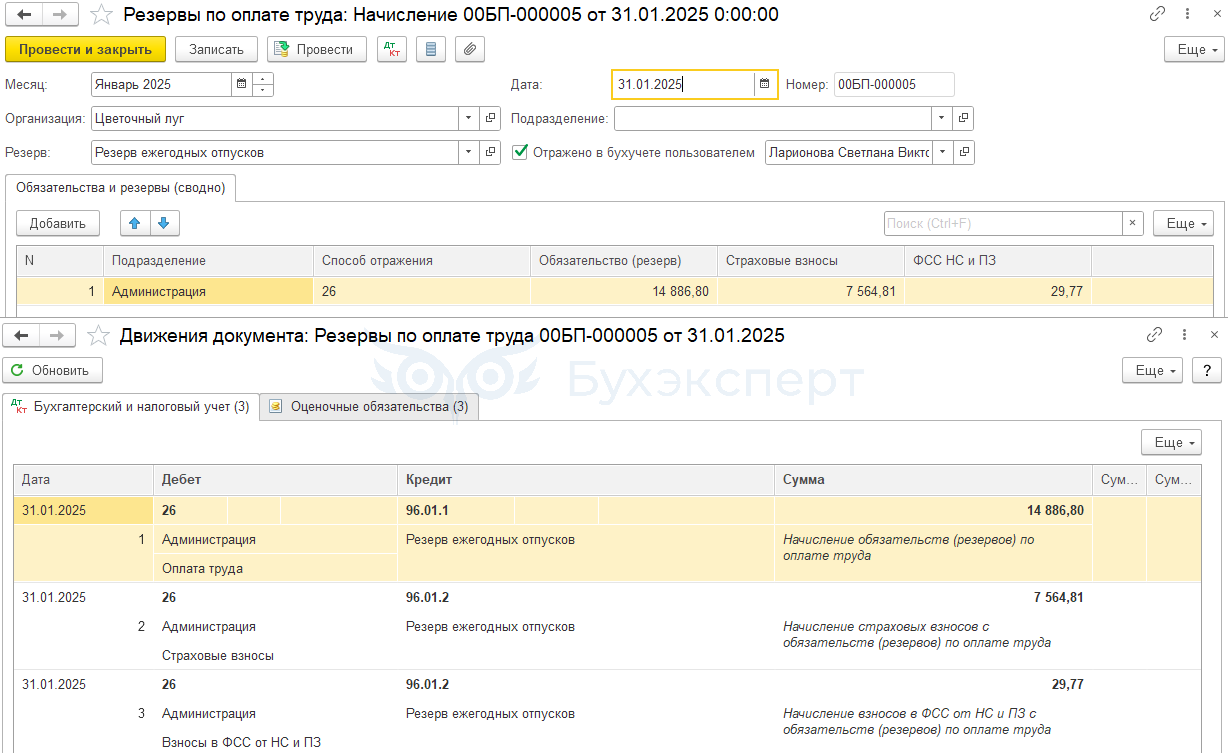Click the Записать button
Screen dimensions: 1228x753
click(216, 49)
